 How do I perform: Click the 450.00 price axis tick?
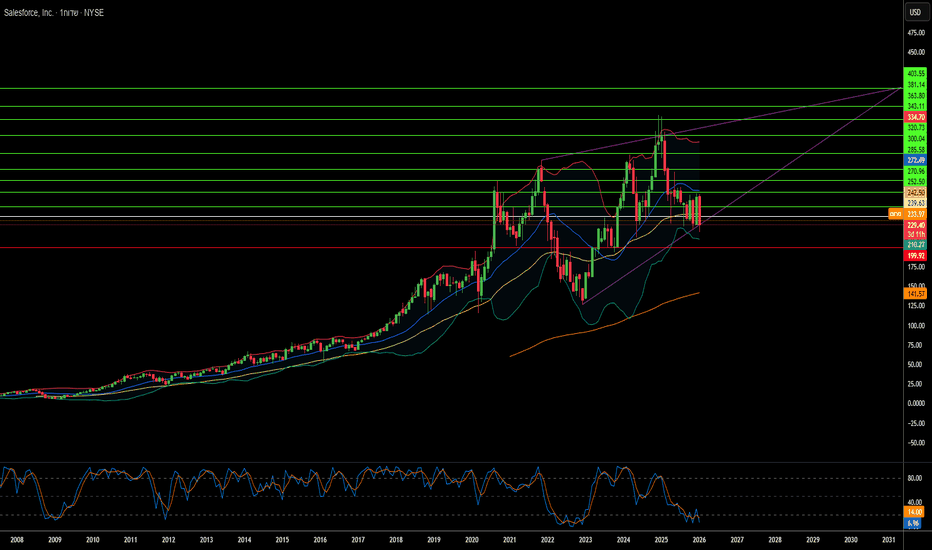pyautogui.click(x=916, y=52)
